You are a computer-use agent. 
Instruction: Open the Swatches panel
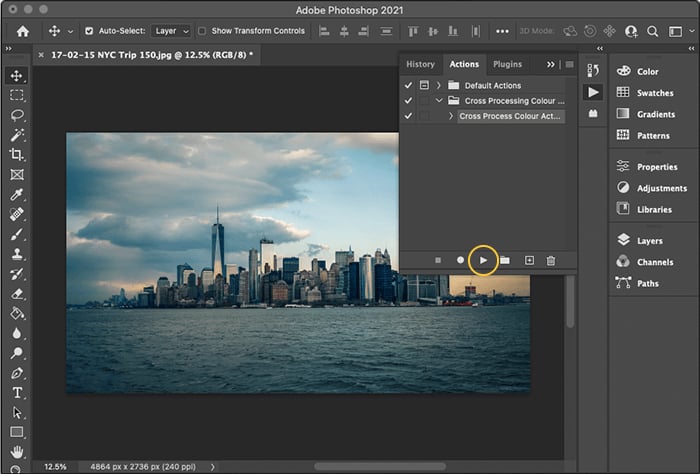point(655,93)
